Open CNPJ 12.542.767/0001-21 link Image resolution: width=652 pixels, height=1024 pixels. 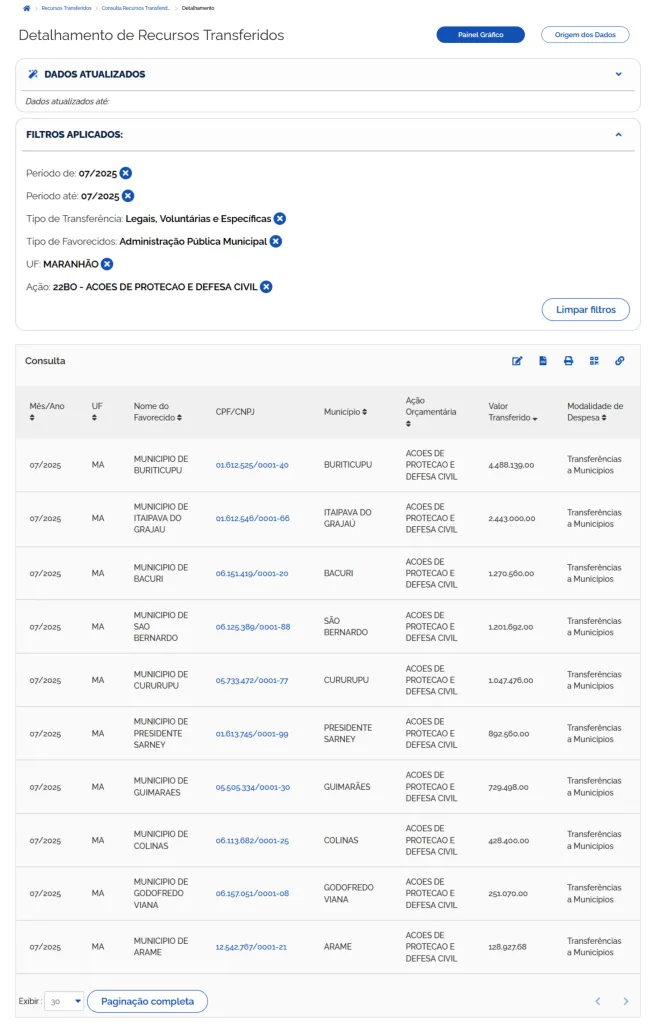click(251, 947)
